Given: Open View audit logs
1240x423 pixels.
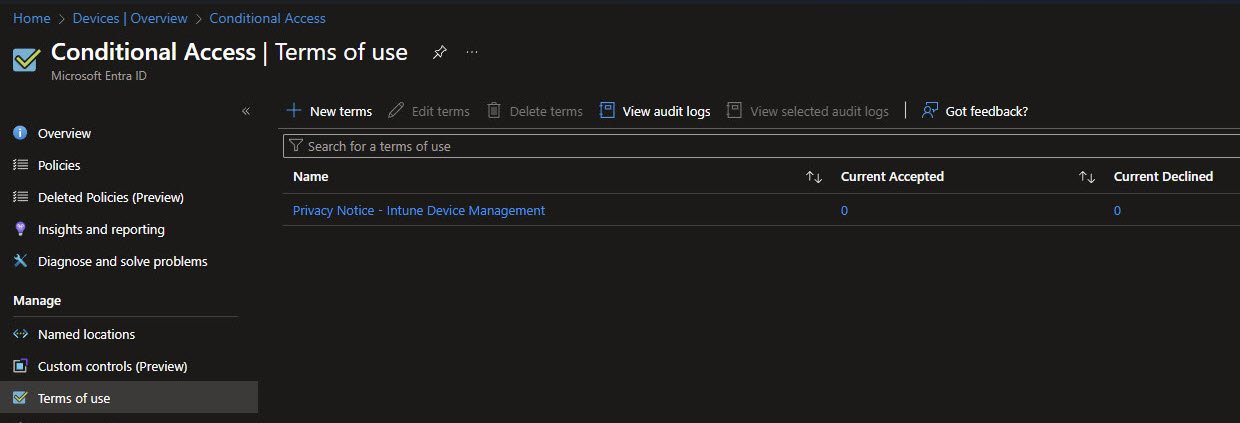Looking at the screenshot, I should point(655,111).
